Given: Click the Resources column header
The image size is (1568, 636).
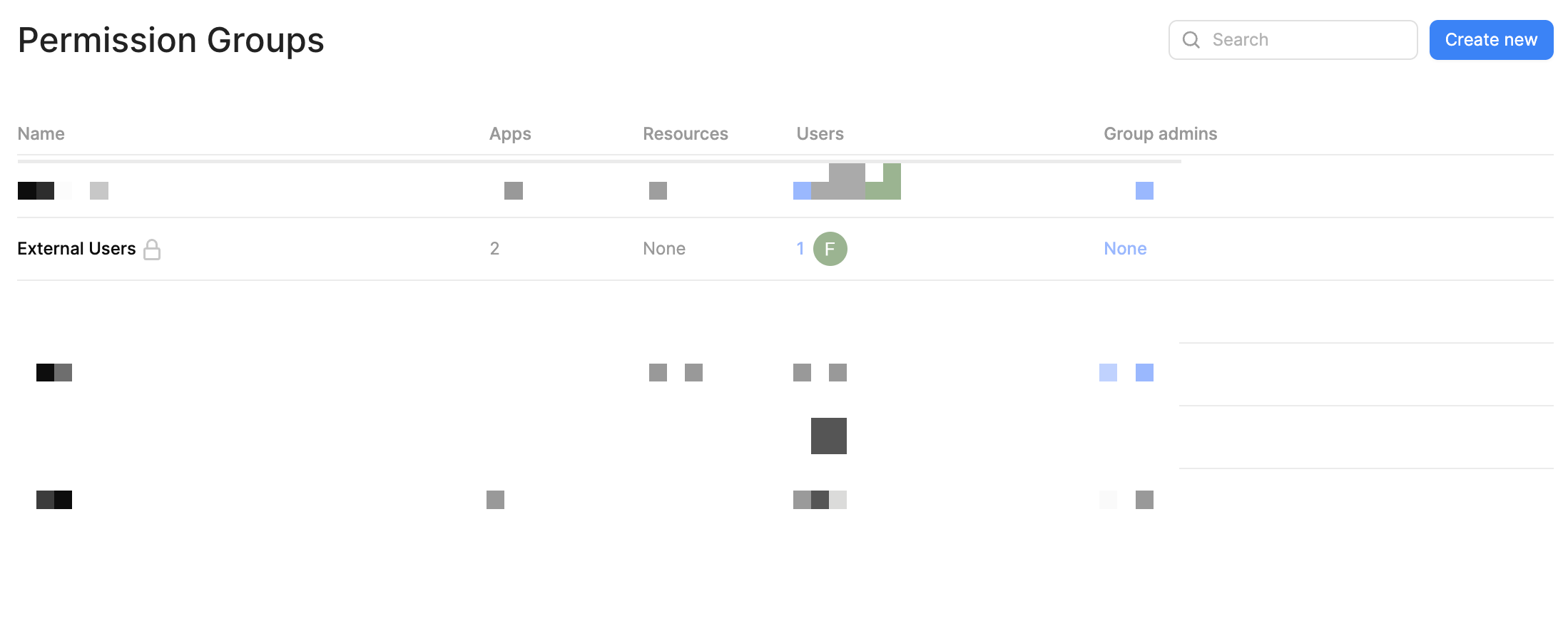Looking at the screenshot, I should click(685, 134).
